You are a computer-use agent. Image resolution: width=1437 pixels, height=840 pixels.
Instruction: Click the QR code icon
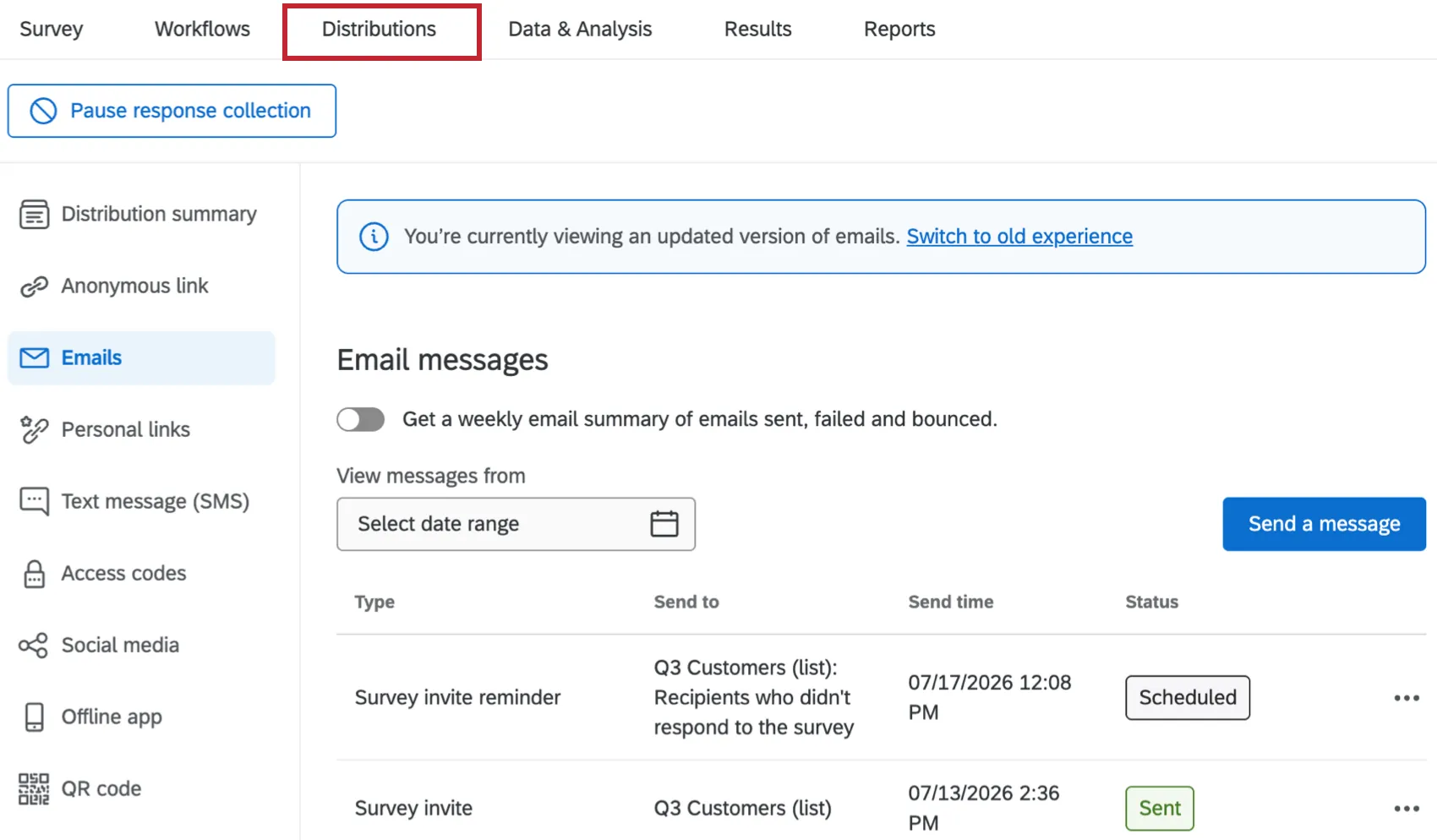click(34, 789)
